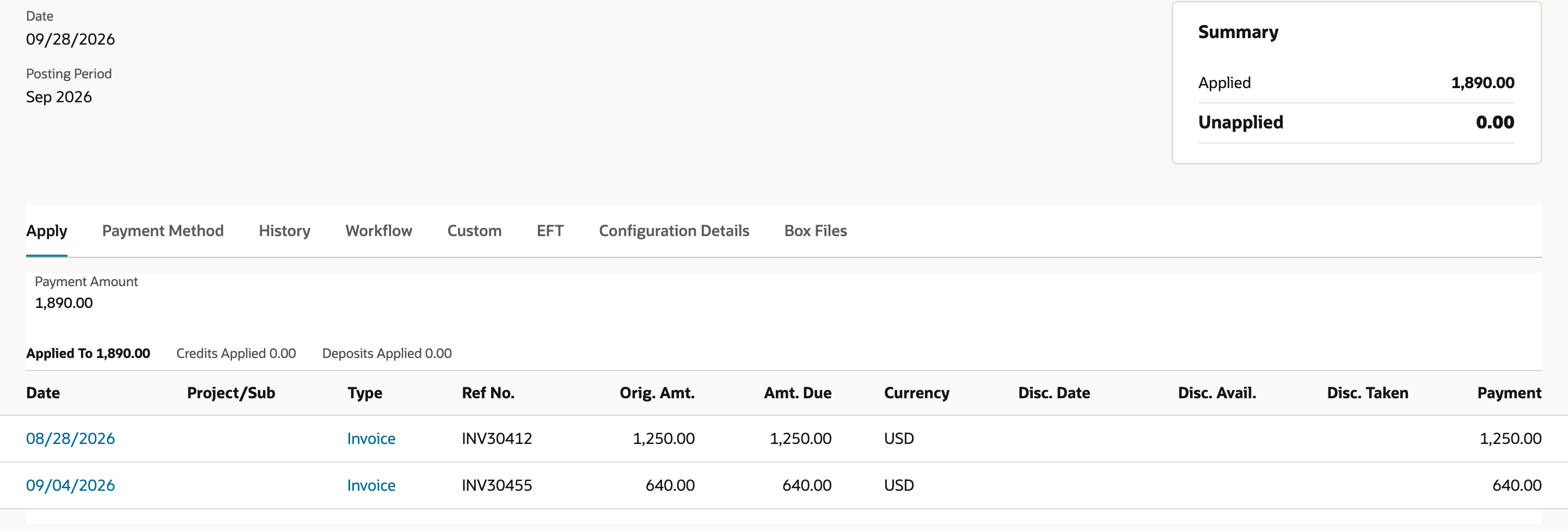Click the Posting Period value Sep 2026
This screenshot has width=1568, height=531.
click(x=59, y=97)
